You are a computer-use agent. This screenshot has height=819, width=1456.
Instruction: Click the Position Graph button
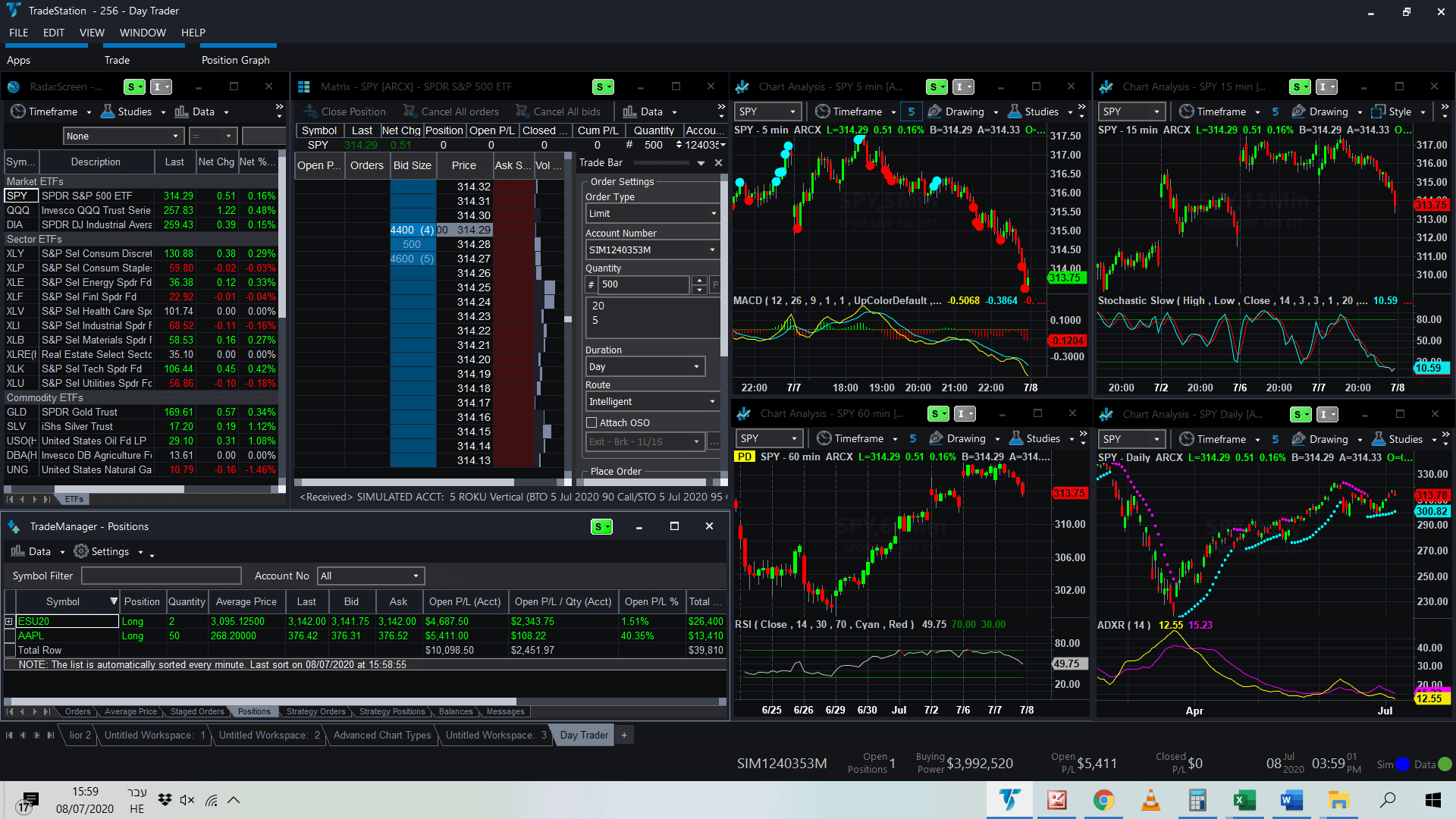click(x=235, y=60)
